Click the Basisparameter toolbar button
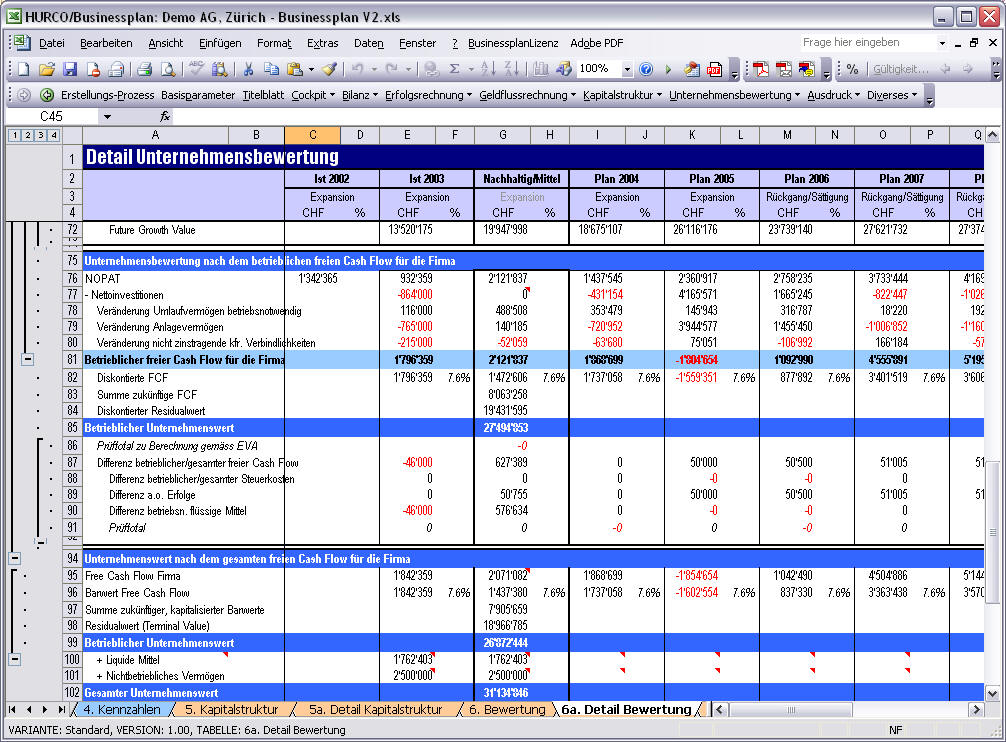Image resolution: width=1006 pixels, height=742 pixels. [x=198, y=96]
